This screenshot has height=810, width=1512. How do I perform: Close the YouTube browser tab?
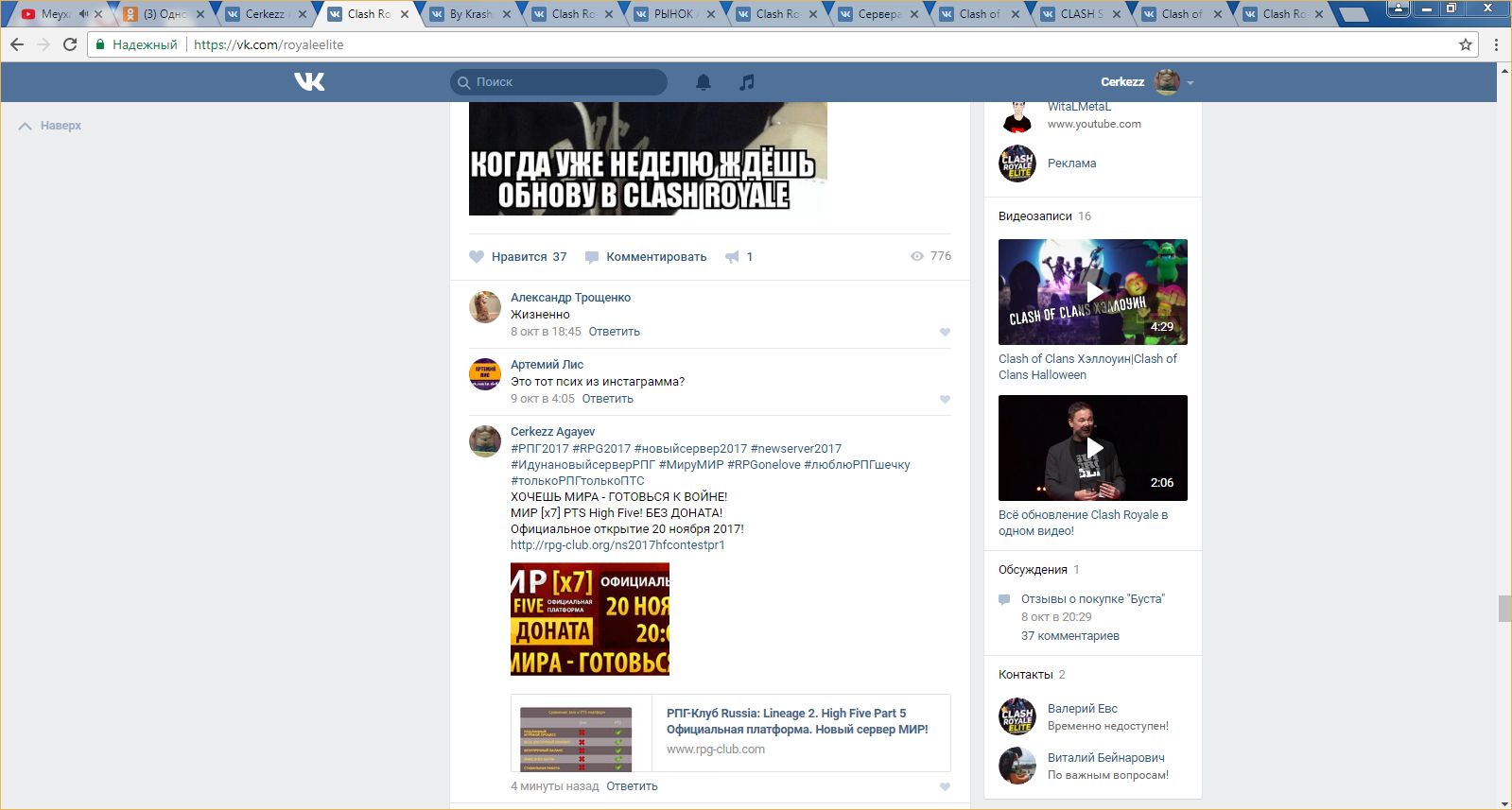tap(97, 14)
